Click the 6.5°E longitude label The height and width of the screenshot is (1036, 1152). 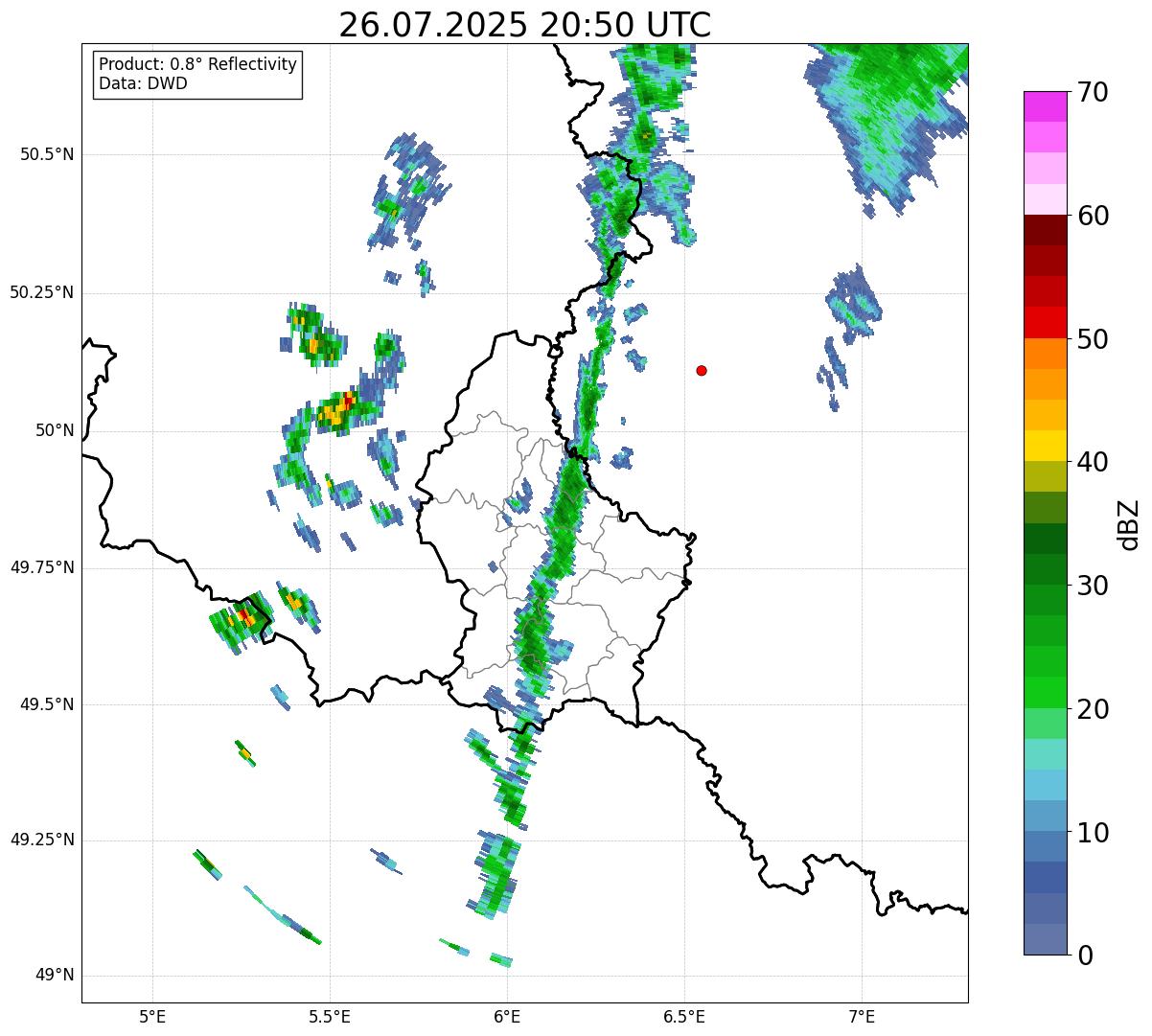point(684,1017)
